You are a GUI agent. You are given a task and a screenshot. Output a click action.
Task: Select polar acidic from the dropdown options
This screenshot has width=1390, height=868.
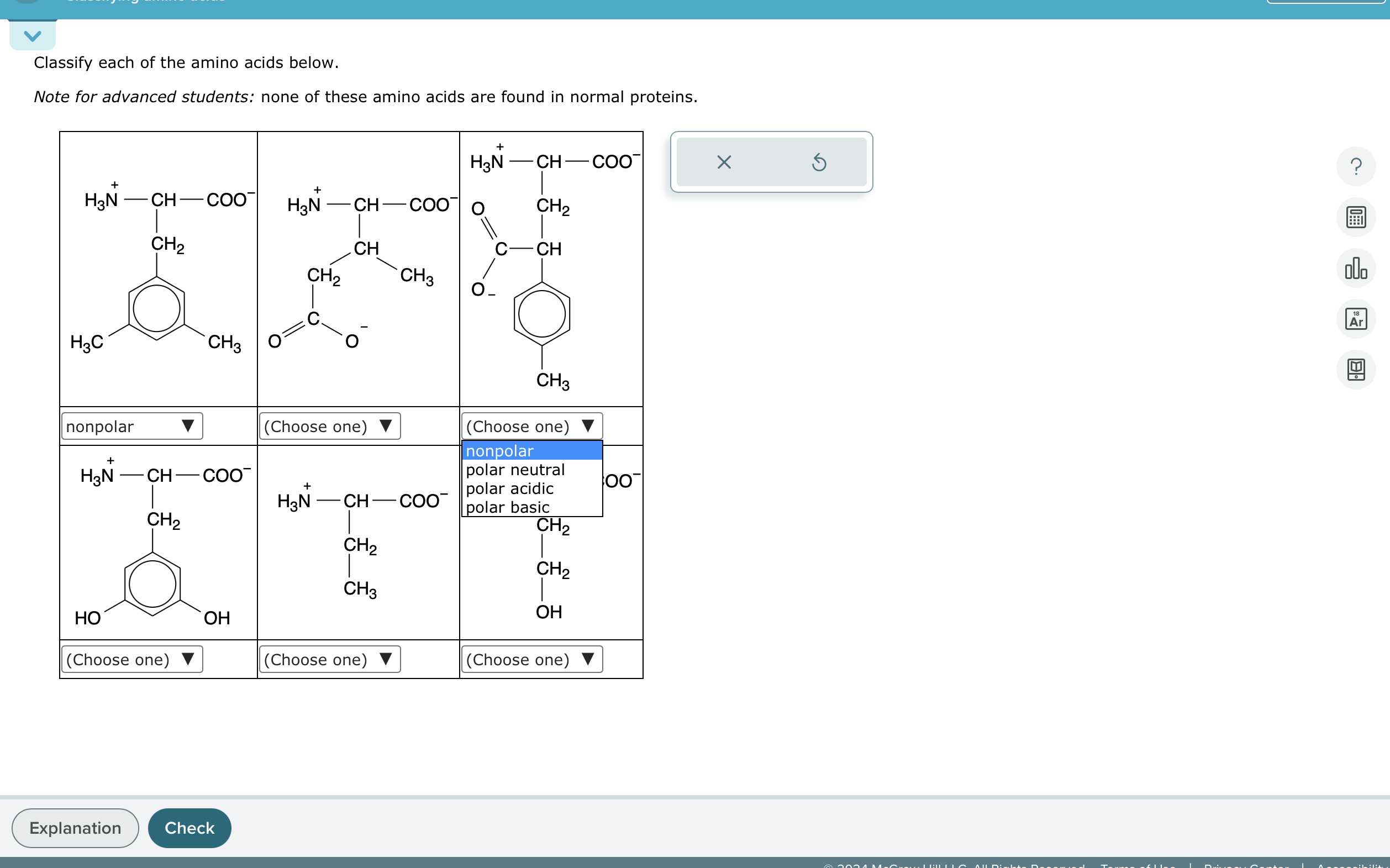[x=509, y=488]
